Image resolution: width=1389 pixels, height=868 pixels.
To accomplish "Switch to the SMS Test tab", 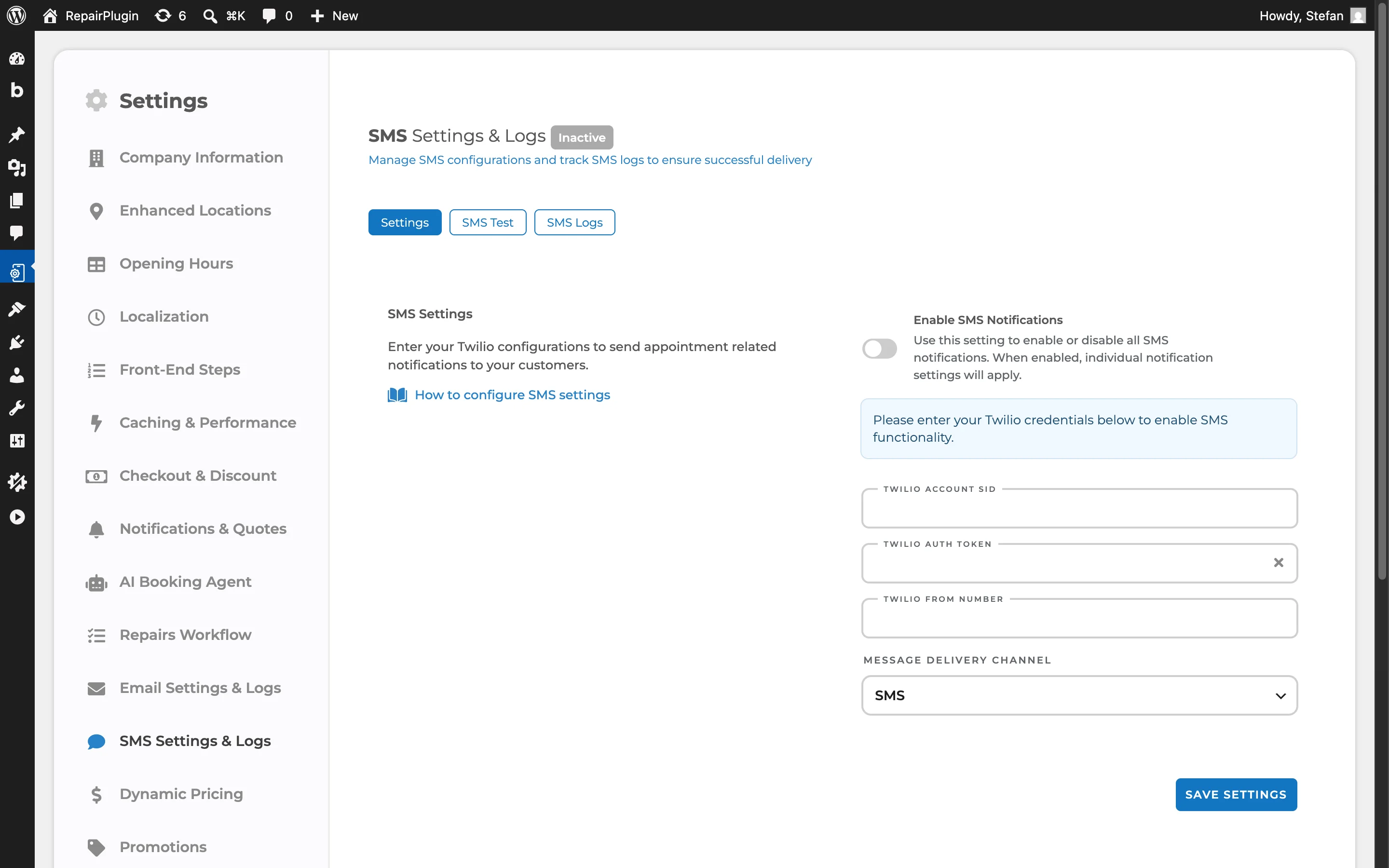I will coord(487,222).
